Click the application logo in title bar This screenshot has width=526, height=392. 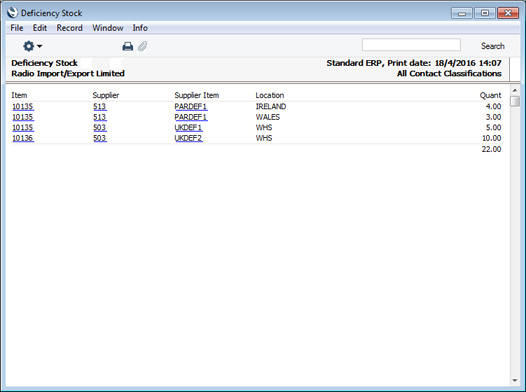click(x=12, y=13)
